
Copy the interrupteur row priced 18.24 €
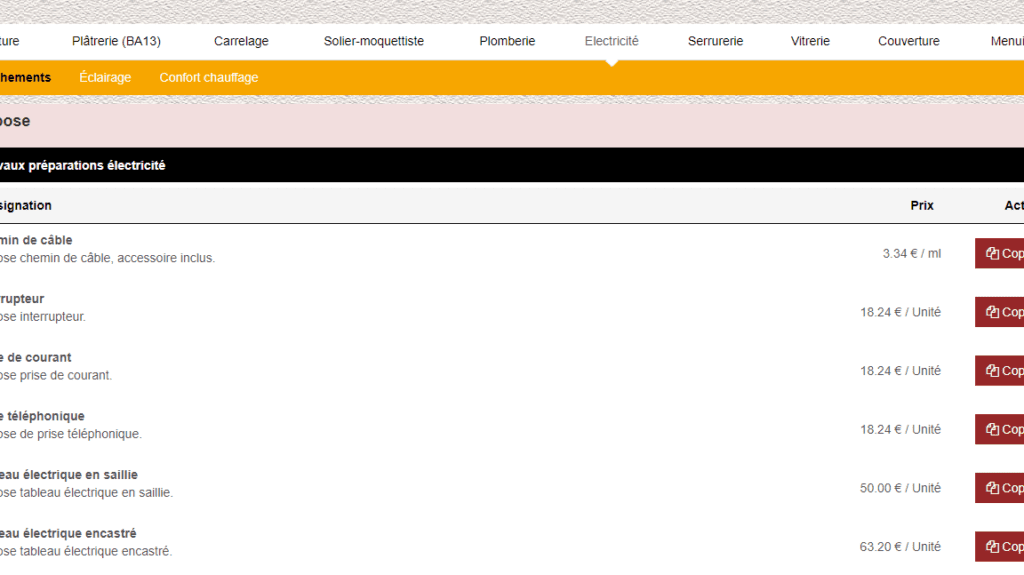point(1000,312)
